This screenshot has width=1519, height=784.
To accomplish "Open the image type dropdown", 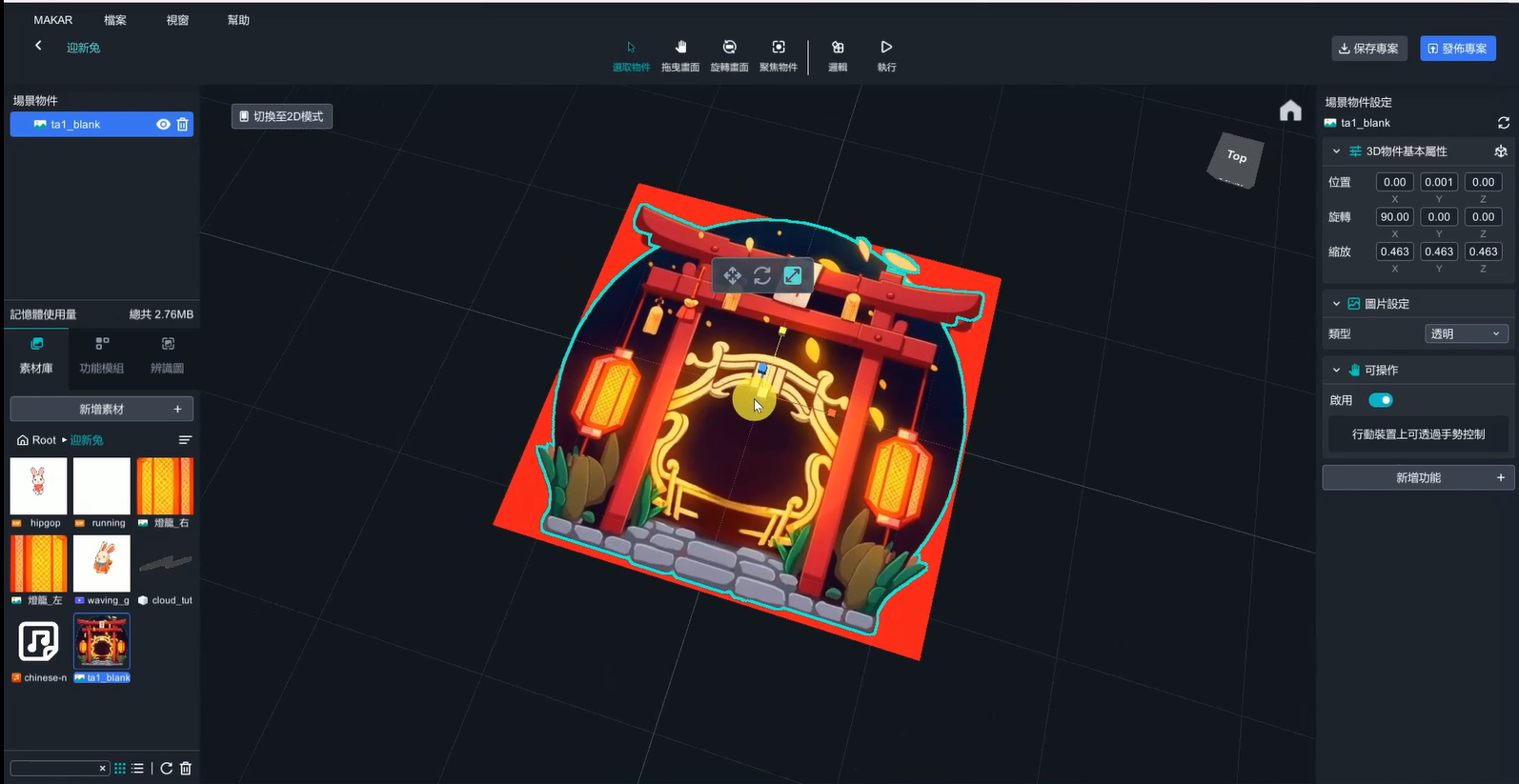I will 1466,333.
